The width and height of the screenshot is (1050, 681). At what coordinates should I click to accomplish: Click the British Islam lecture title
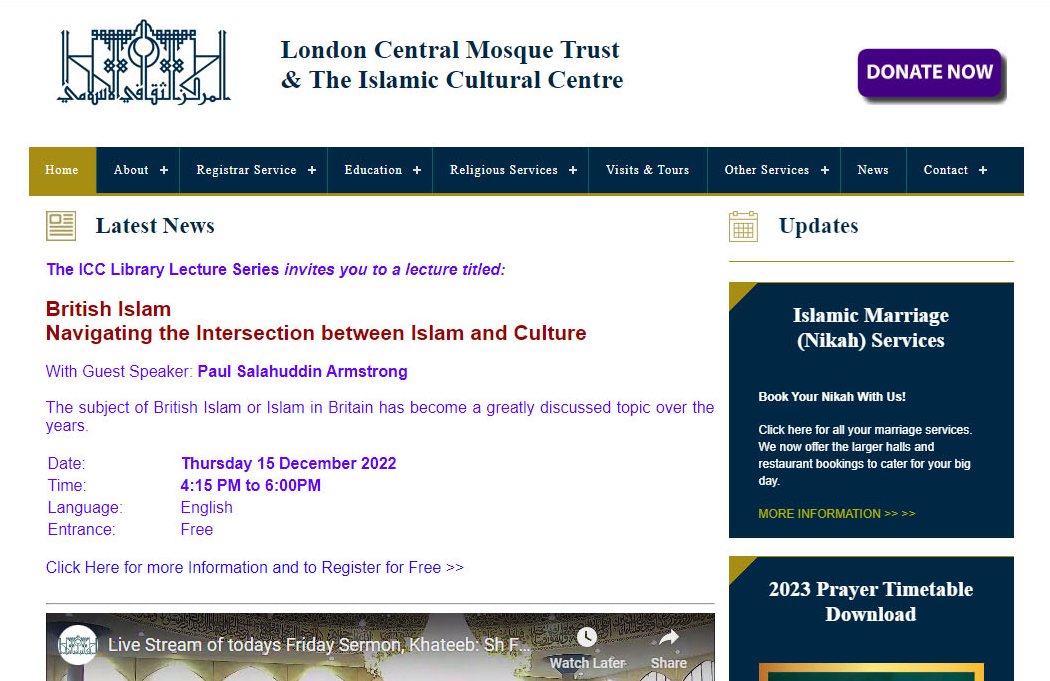pyautogui.click(x=316, y=321)
